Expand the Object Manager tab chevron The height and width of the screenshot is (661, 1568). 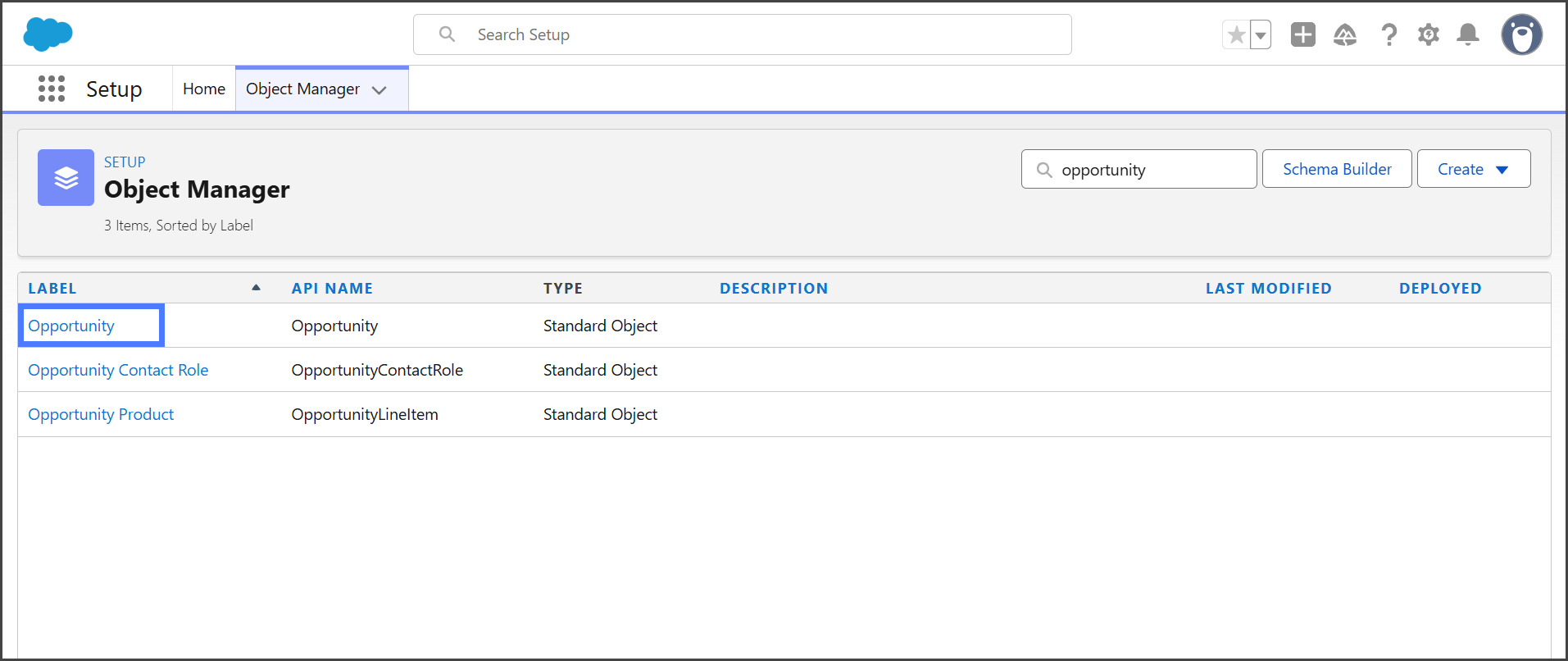[380, 90]
